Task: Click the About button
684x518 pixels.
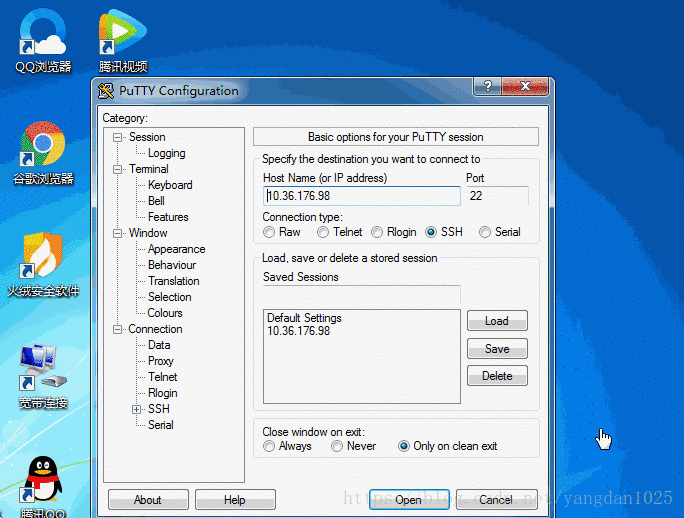Action: click(x=148, y=500)
